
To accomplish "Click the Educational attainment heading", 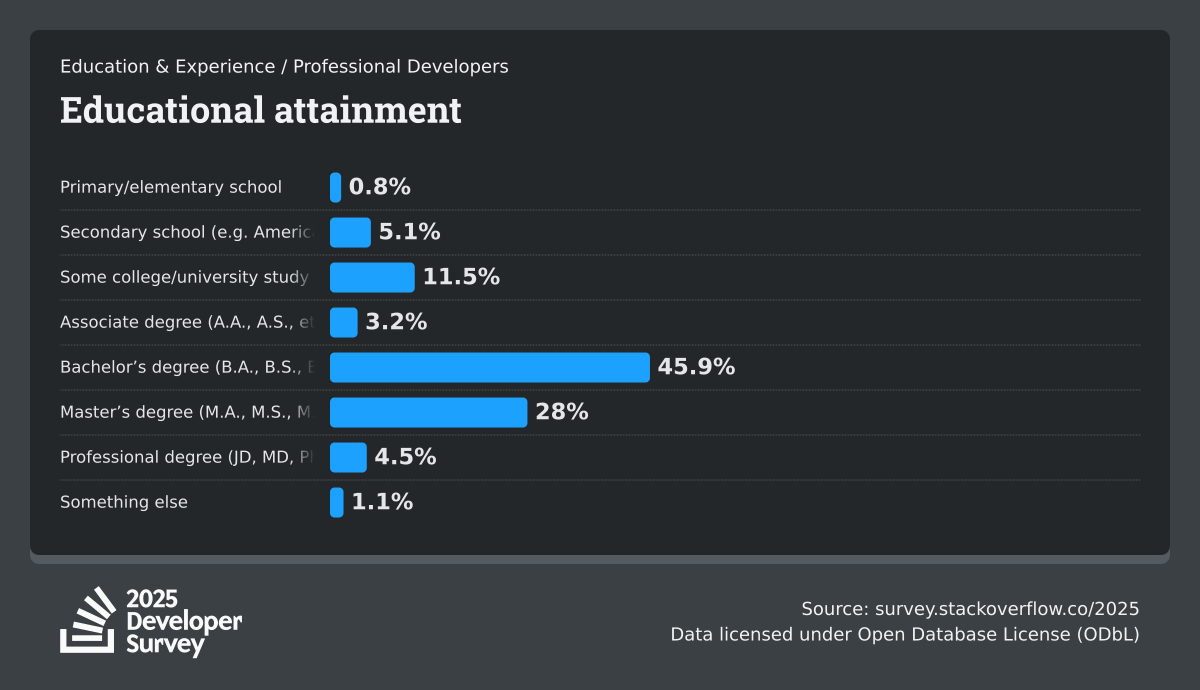I will point(261,110).
